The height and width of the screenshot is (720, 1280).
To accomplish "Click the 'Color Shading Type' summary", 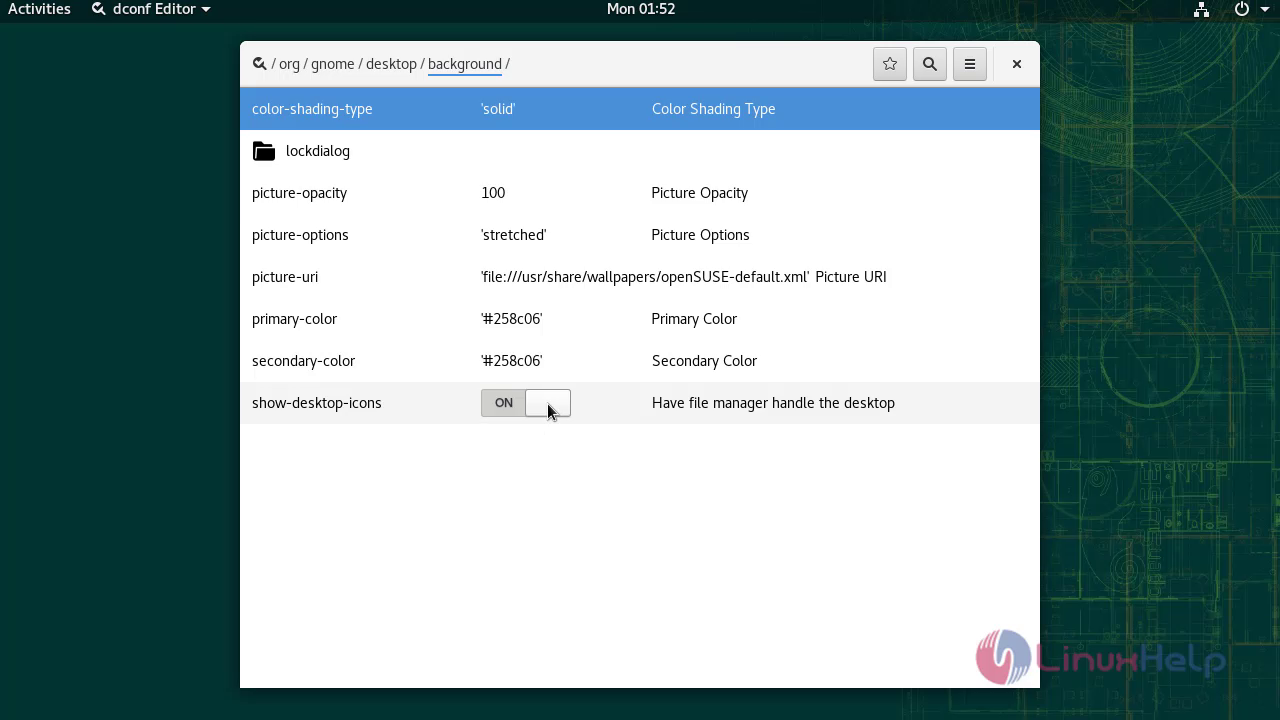I will point(714,109).
